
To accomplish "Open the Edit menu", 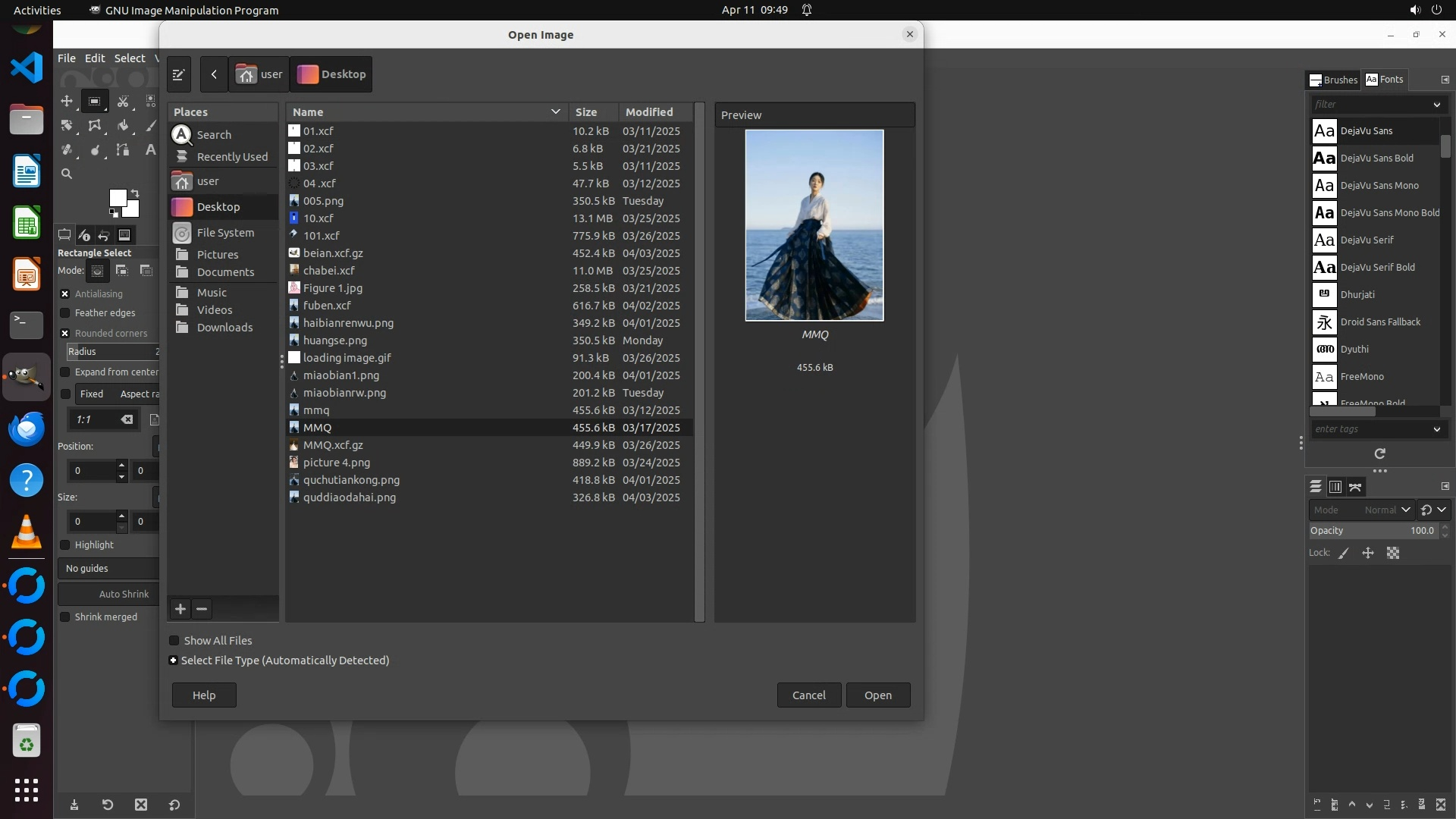I will coord(95,58).
